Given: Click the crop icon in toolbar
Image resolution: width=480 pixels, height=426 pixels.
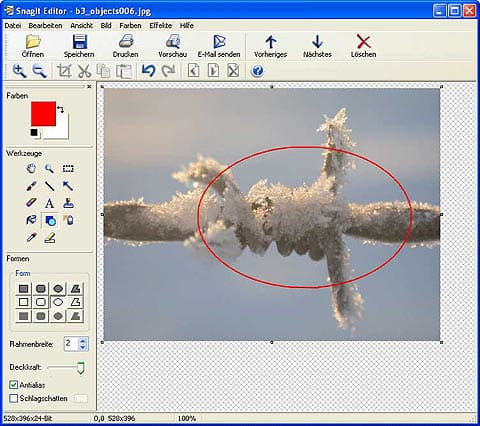Looking at the screenshot, I should [x=64, y=71].
